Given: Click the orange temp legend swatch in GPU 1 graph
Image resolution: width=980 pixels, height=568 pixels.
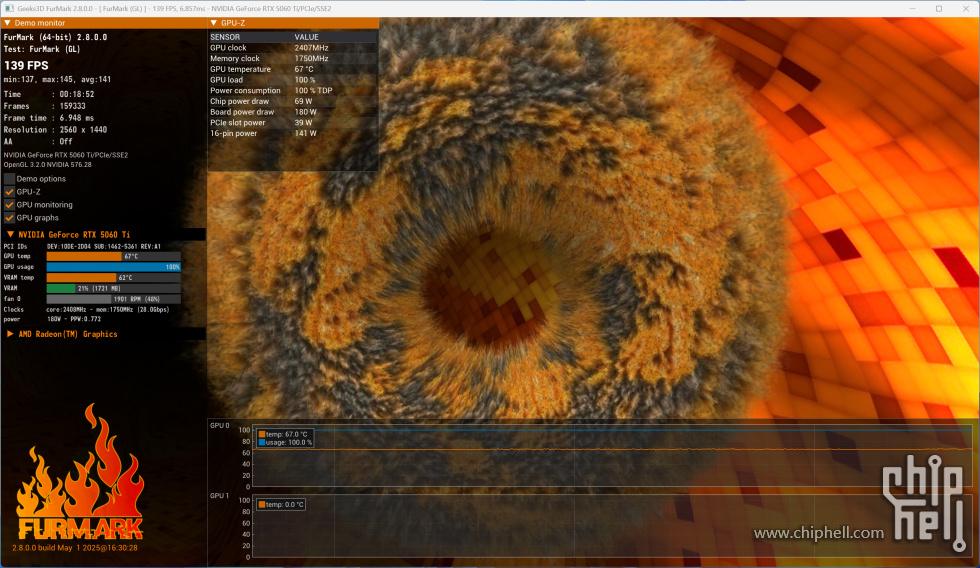Looking at the screenshot, I should click(262, 505).
